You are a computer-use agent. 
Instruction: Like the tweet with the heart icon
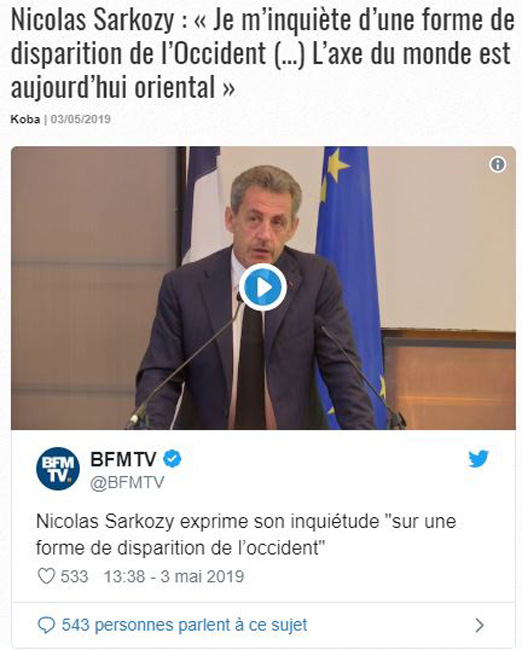point(46,576)
